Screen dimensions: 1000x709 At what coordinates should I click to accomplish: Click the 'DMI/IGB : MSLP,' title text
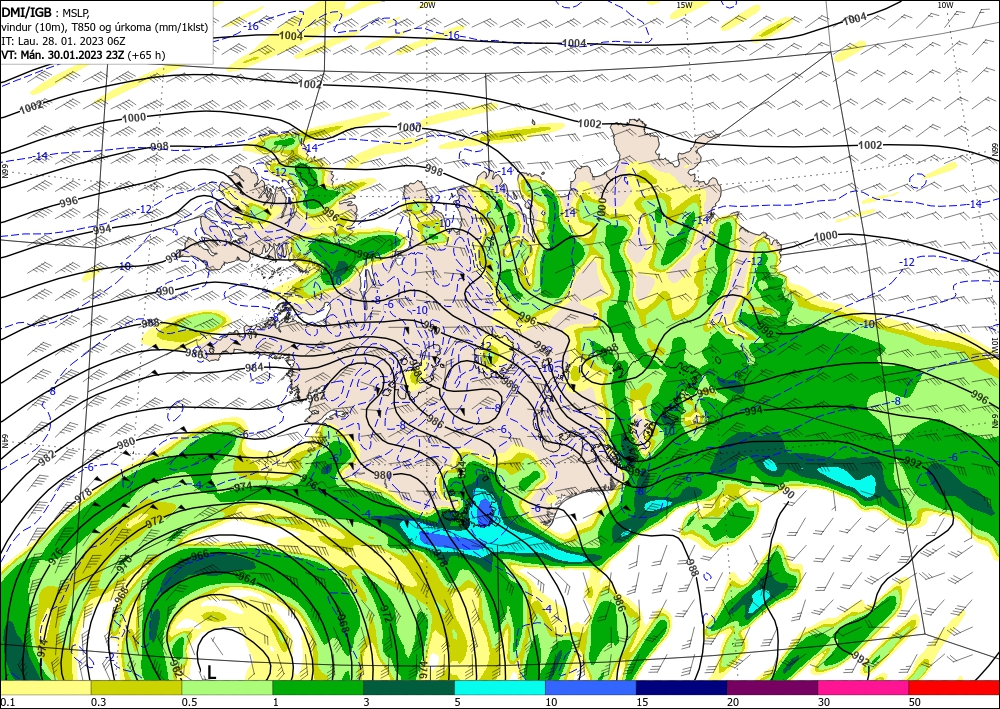click(46, 12)
